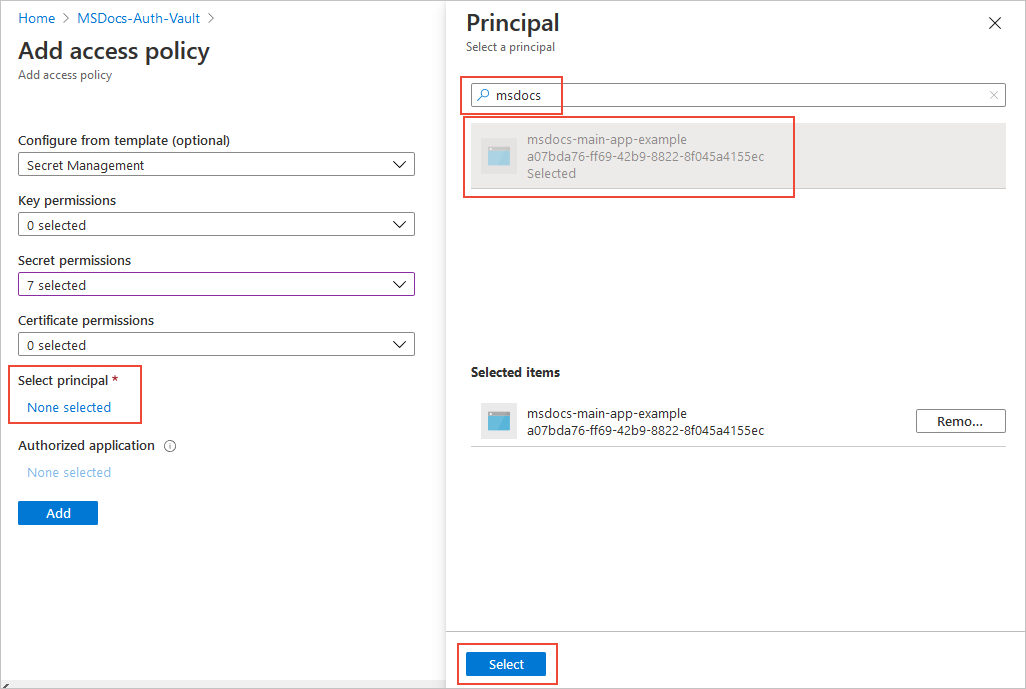This screenshot has width=1026, height=689.
Task: Expand the Certificate permissions dropdown
Action: coord(216,344)
